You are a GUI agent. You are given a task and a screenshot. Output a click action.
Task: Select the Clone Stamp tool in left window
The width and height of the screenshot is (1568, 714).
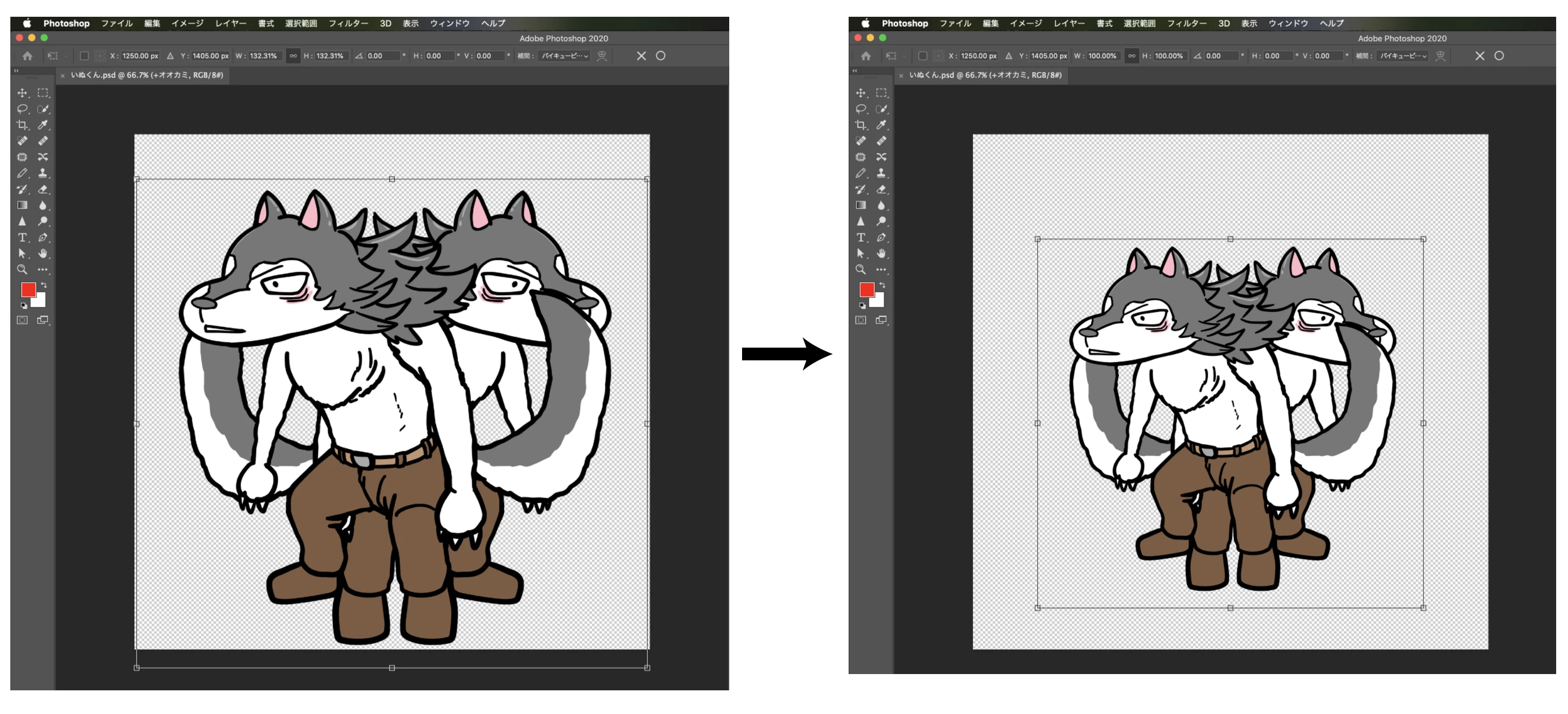coord(42,173)
